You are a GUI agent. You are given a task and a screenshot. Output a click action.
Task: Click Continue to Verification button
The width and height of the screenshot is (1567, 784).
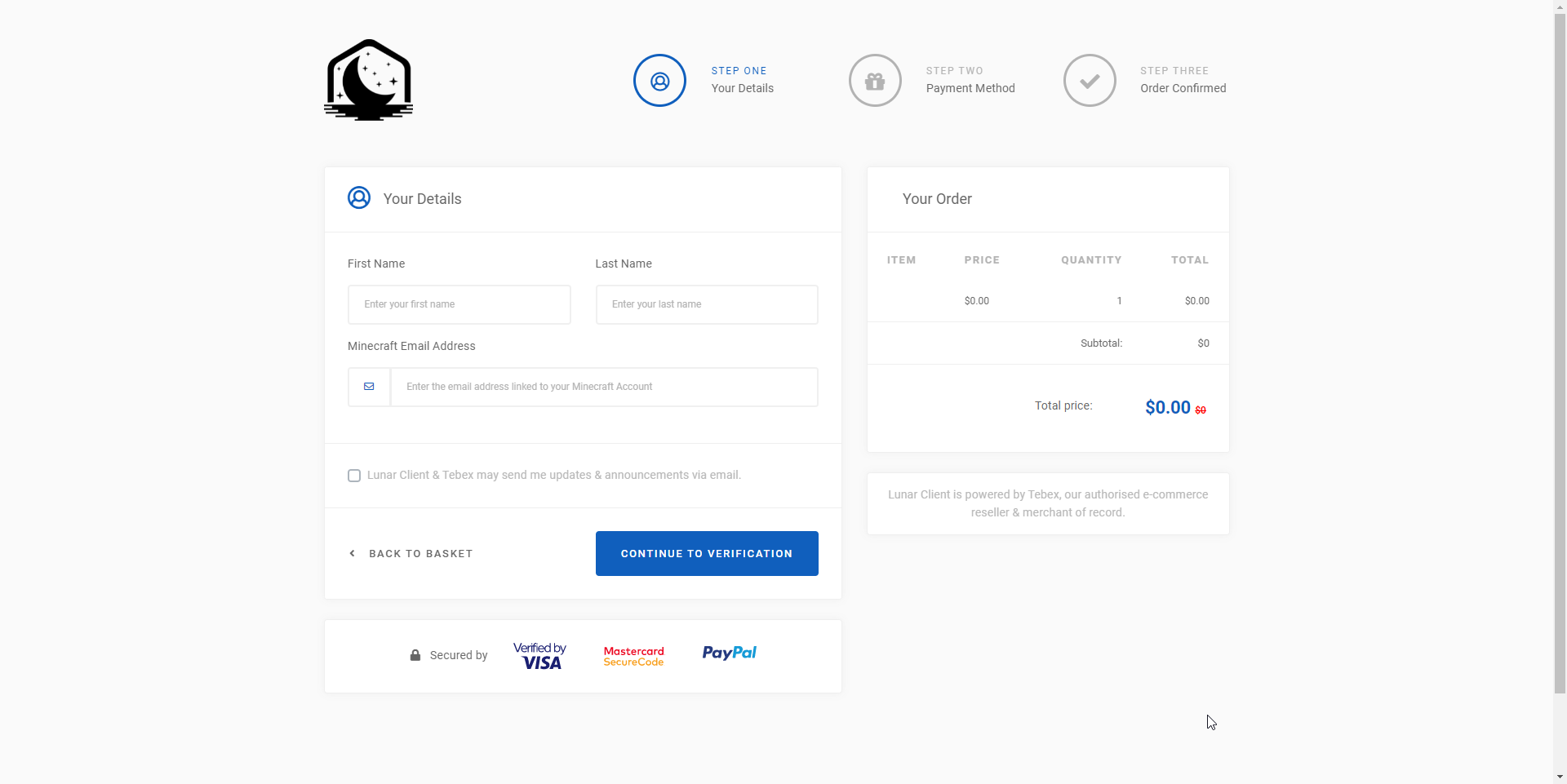(707, 553)
